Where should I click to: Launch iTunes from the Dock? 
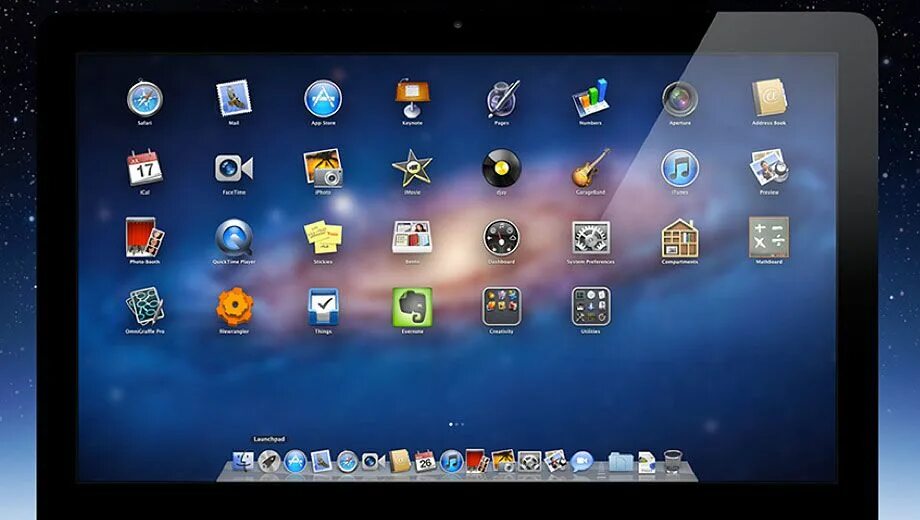[x=451, y=461]
